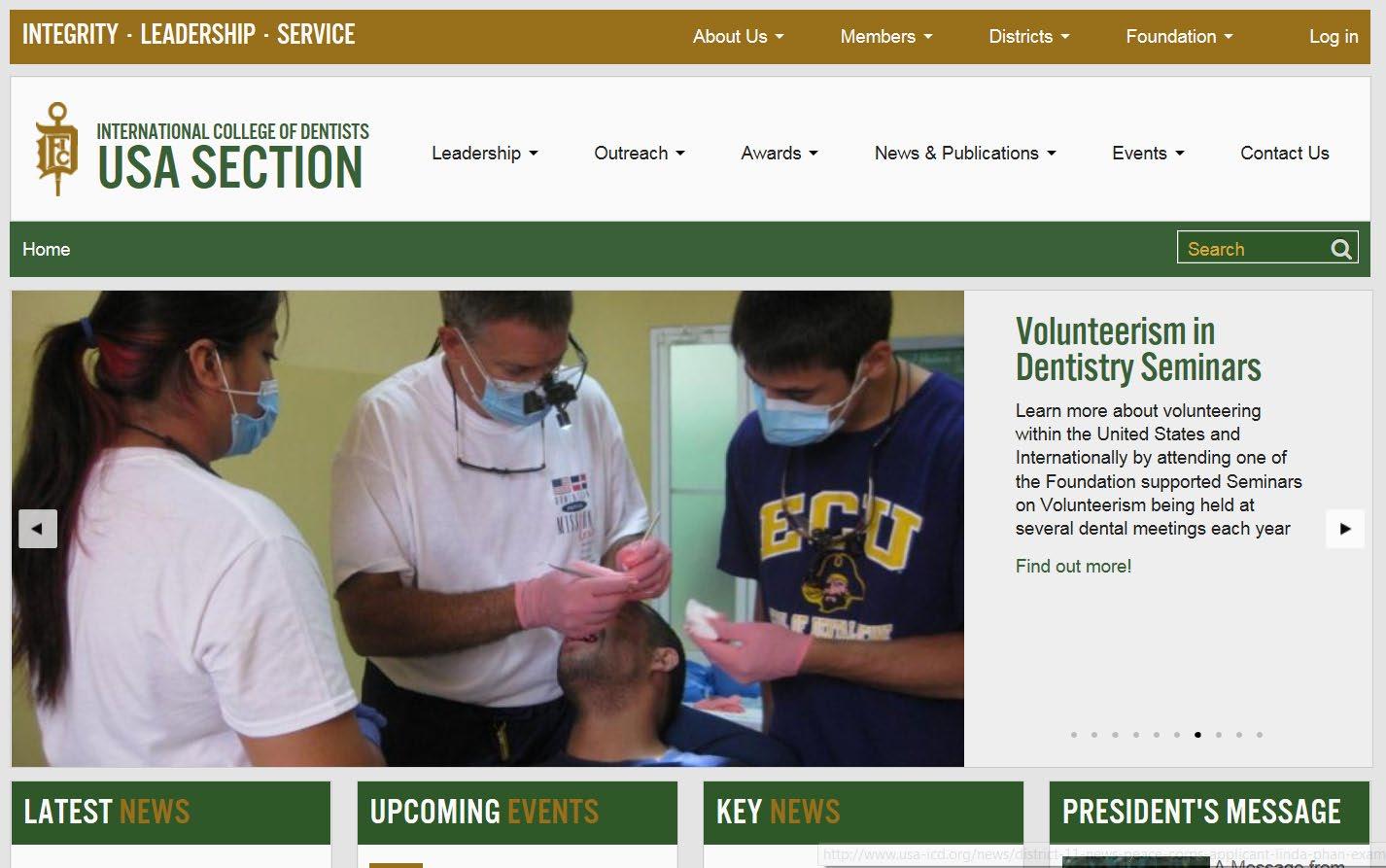Go to previous carousel slide arrow
This screenshot has width=1386, height=868.
point(38,529)
